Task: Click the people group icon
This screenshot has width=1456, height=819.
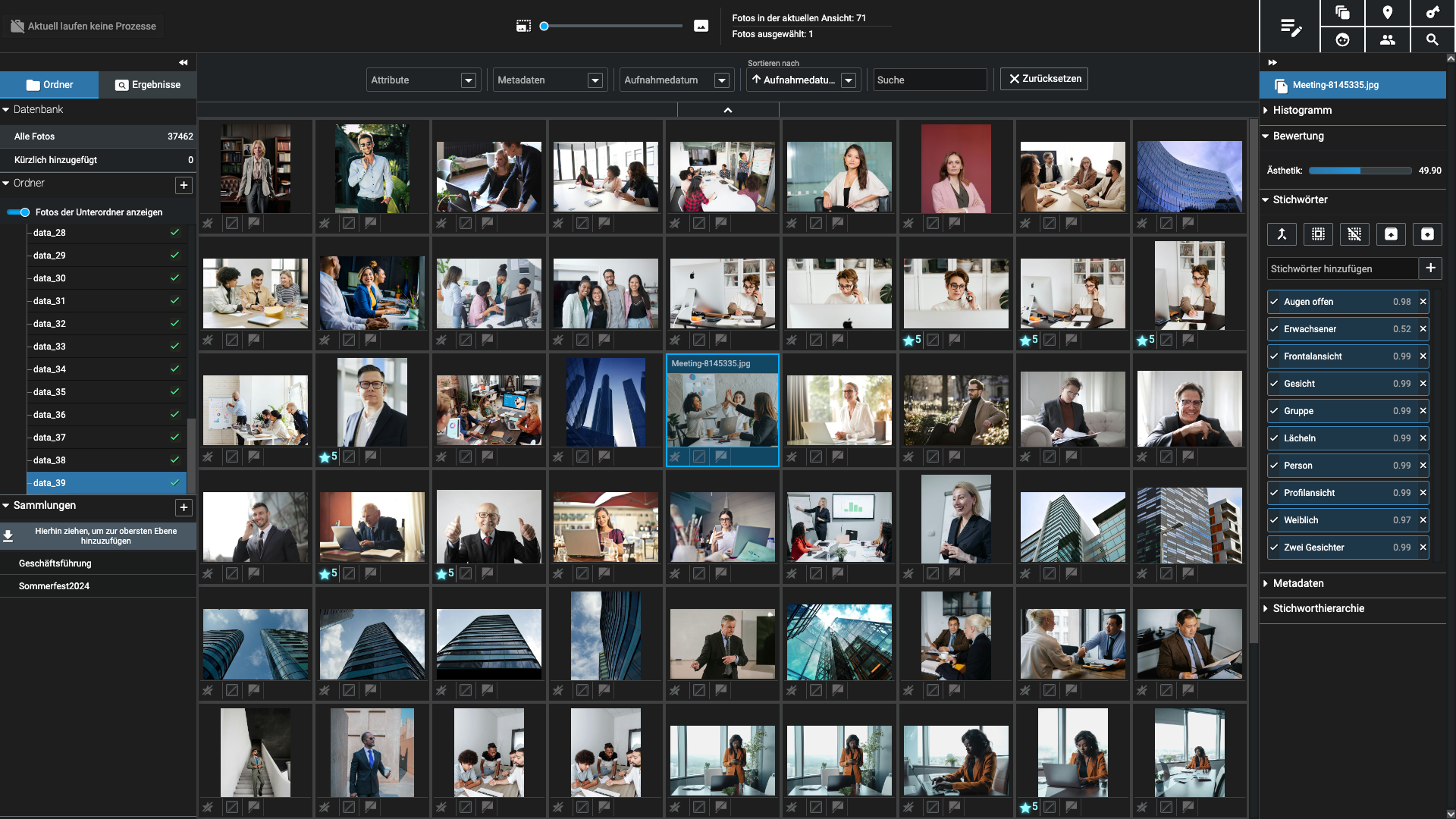Action: [x=1387, y=40]
